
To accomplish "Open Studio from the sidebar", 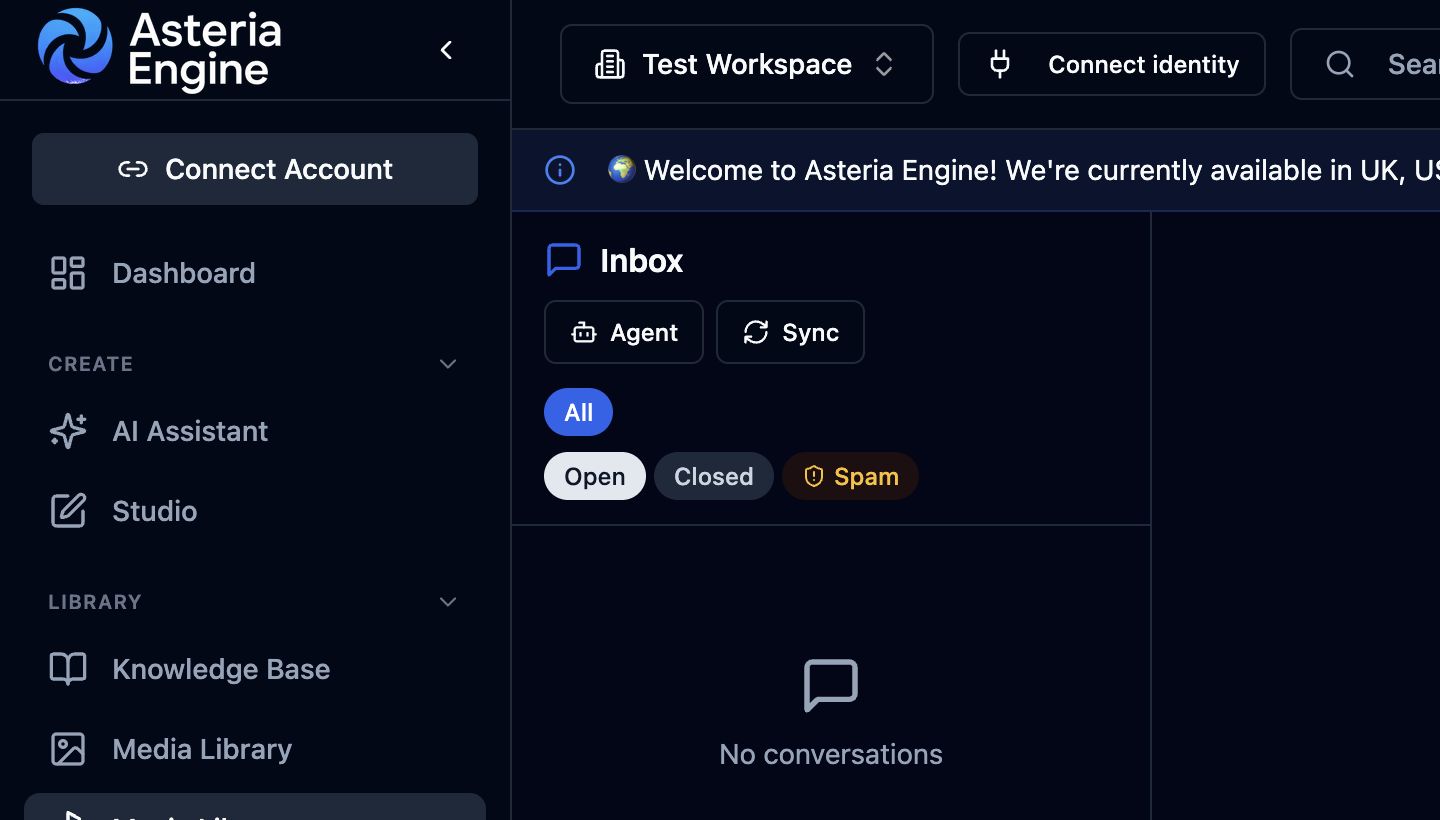I will (x=255, y=511).
